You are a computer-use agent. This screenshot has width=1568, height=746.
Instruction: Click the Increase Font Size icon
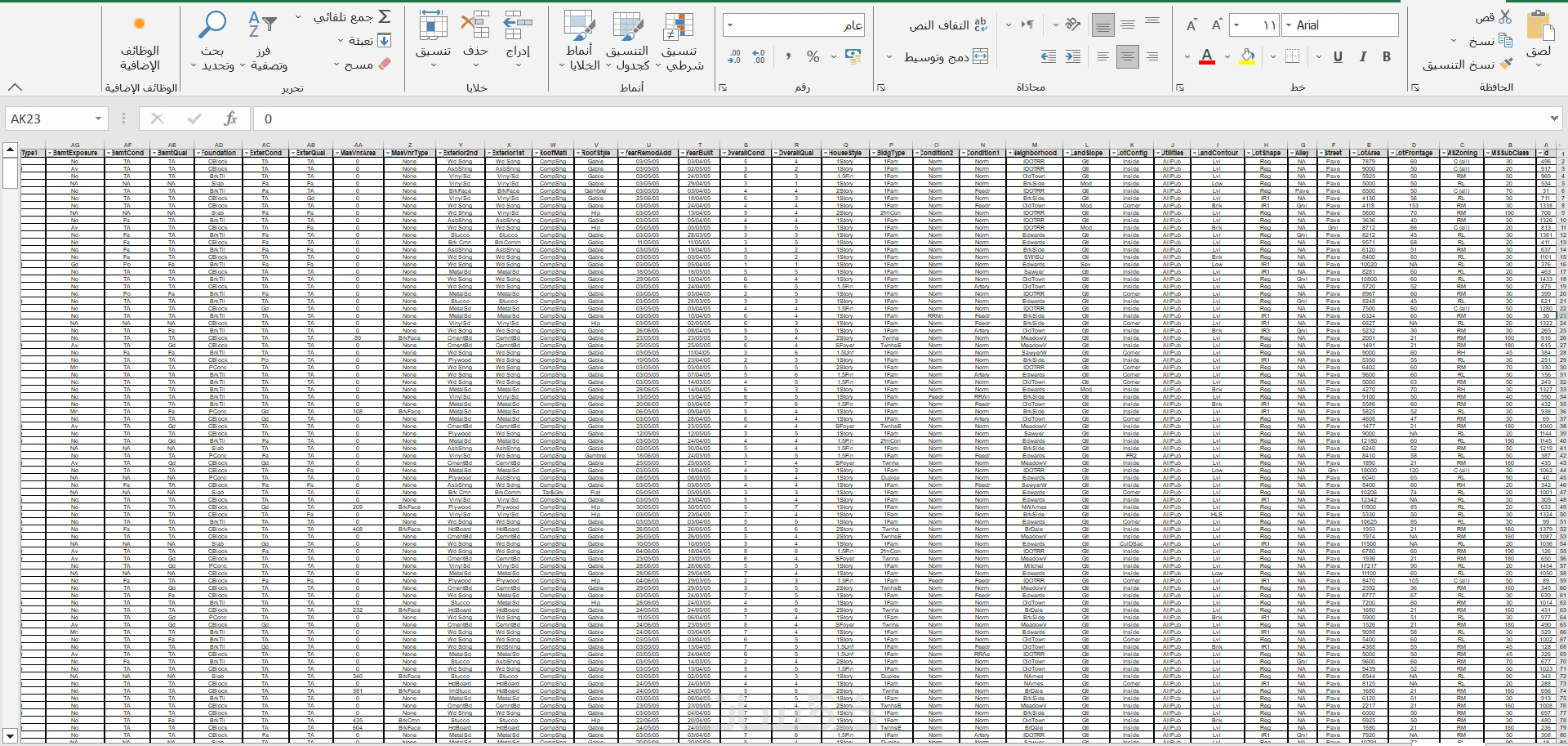pos(1216,25)
